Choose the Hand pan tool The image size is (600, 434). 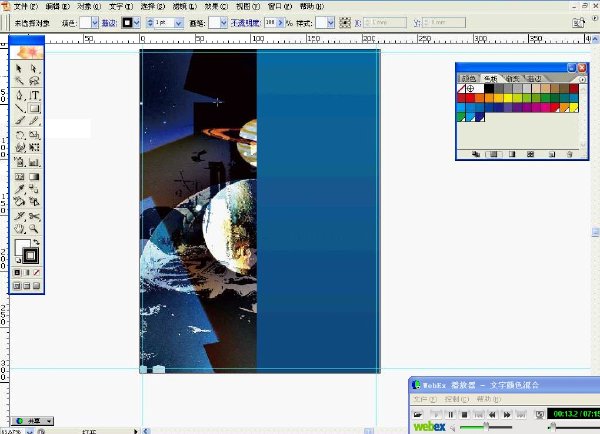coord(19,229)
